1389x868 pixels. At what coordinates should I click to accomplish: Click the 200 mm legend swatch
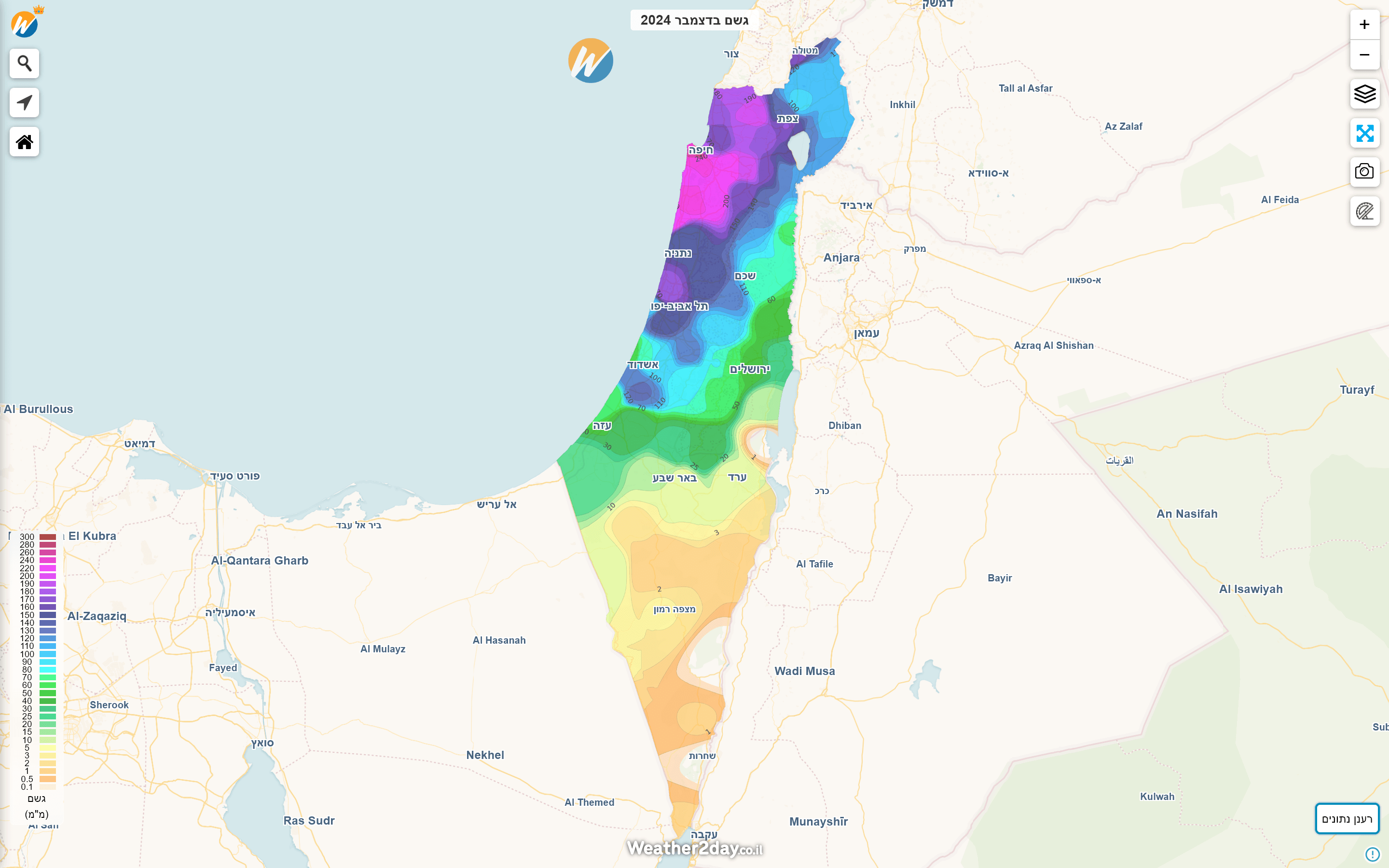coord(48,576)
